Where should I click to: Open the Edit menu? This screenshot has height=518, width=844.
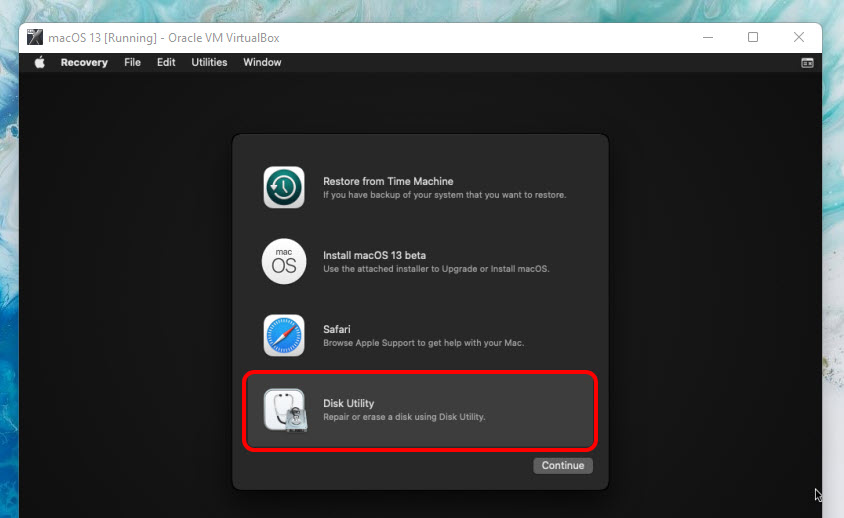click(166, 62)
